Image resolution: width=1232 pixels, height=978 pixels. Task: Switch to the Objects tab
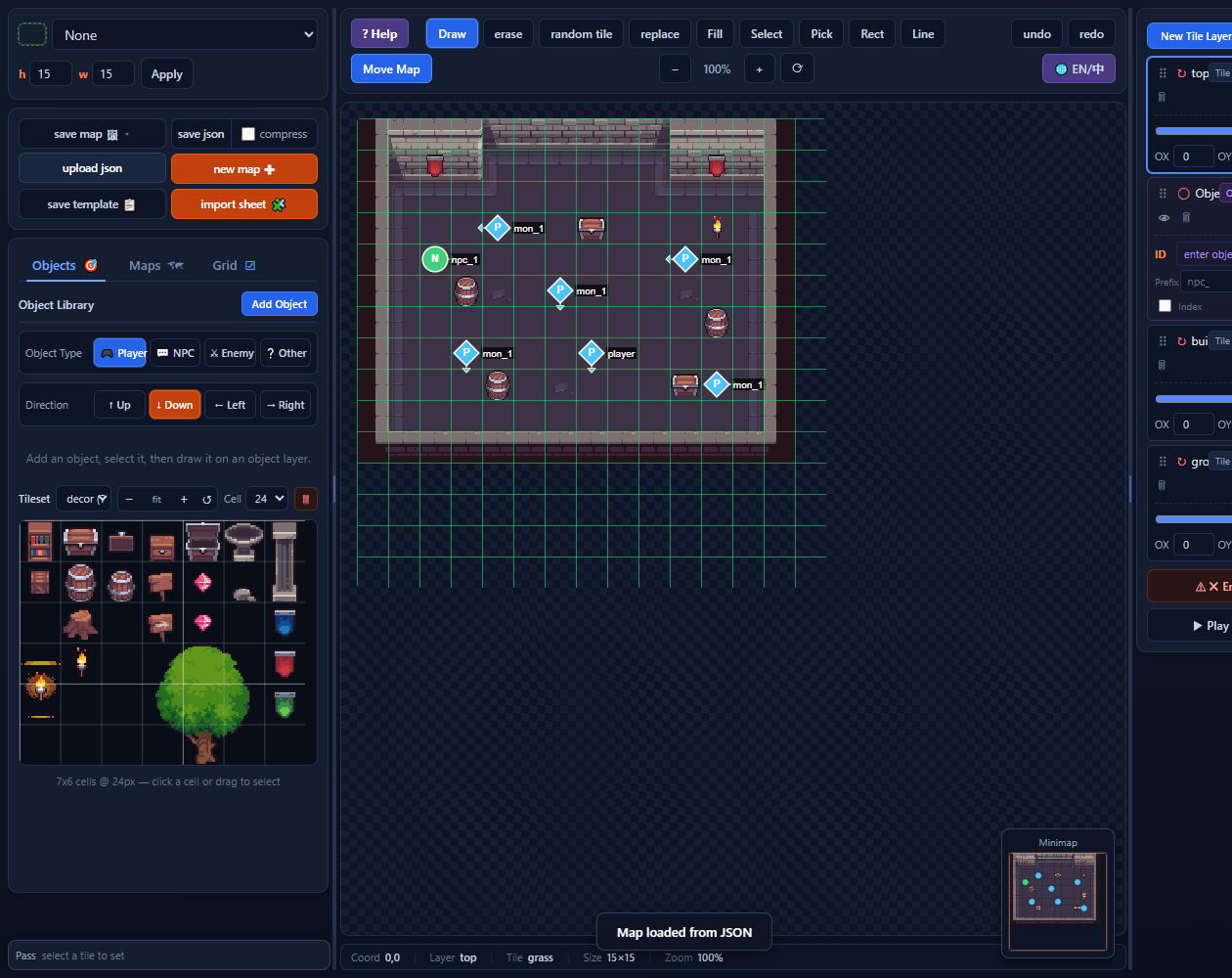(65, 265)
